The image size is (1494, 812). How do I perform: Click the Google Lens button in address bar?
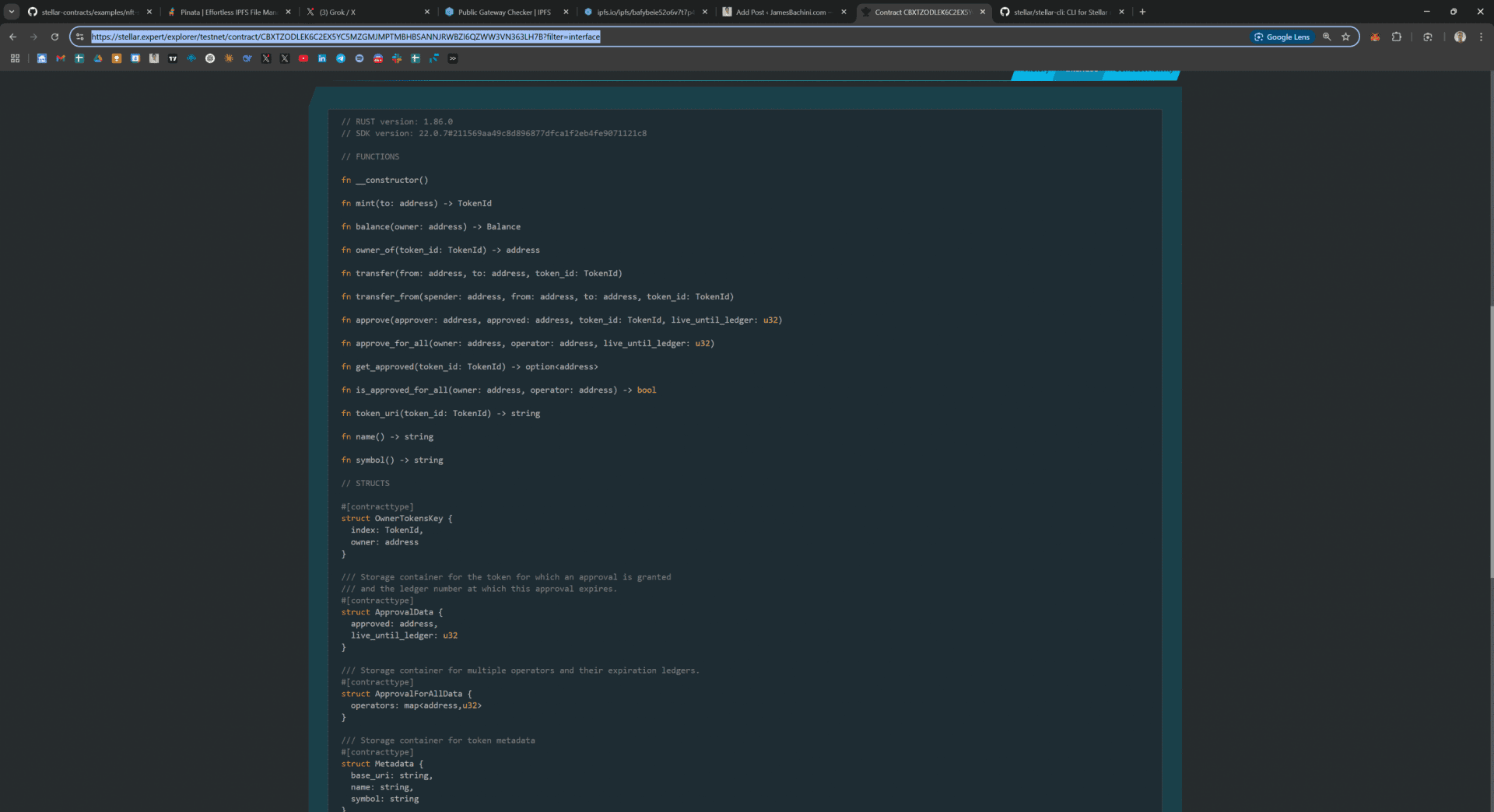point(1281,37)
